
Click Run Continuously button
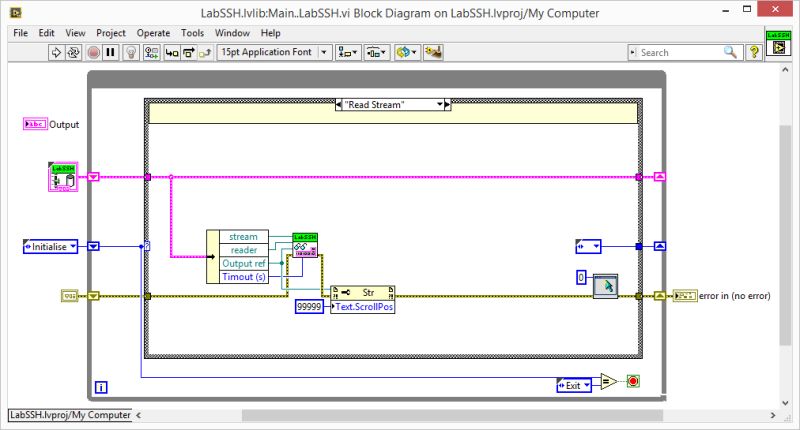pos(73,52)
